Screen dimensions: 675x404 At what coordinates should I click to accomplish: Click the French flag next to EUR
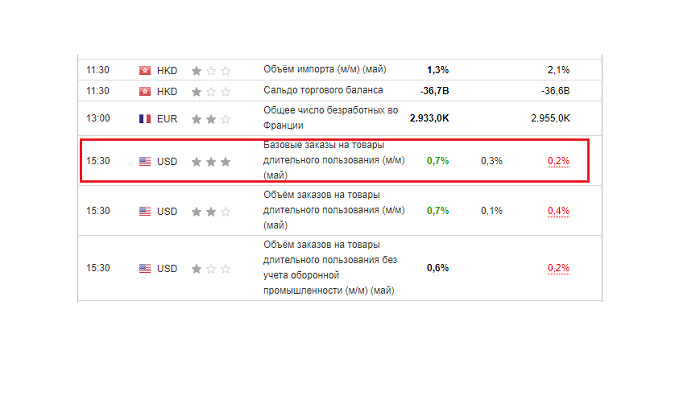[145, 118]
